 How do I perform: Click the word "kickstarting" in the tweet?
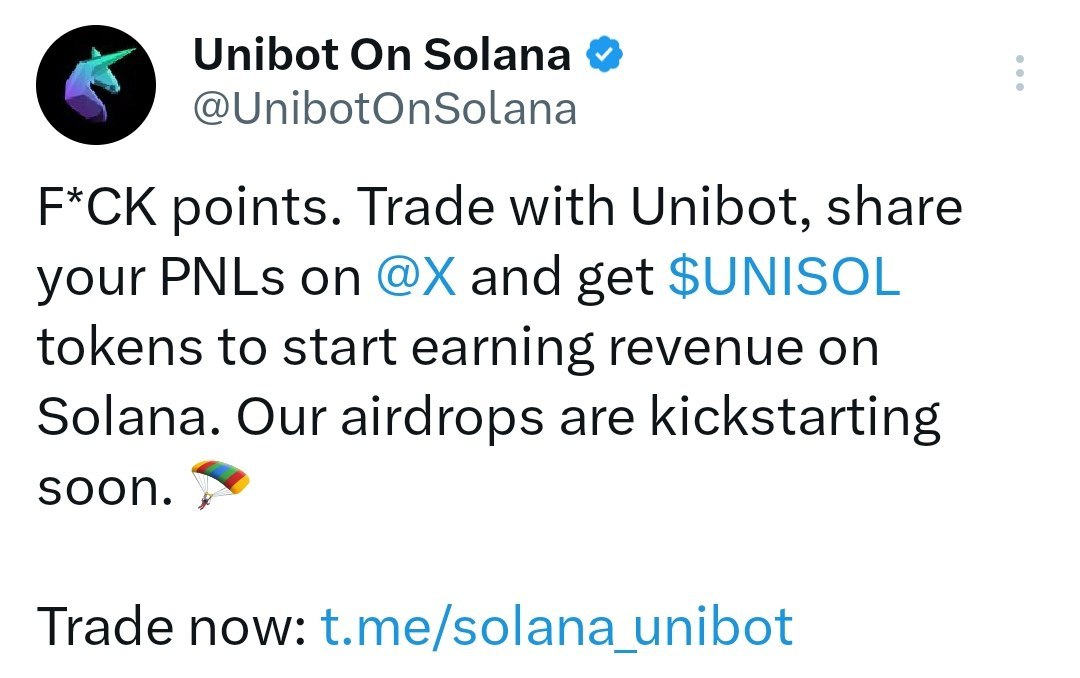coord(796,418)
